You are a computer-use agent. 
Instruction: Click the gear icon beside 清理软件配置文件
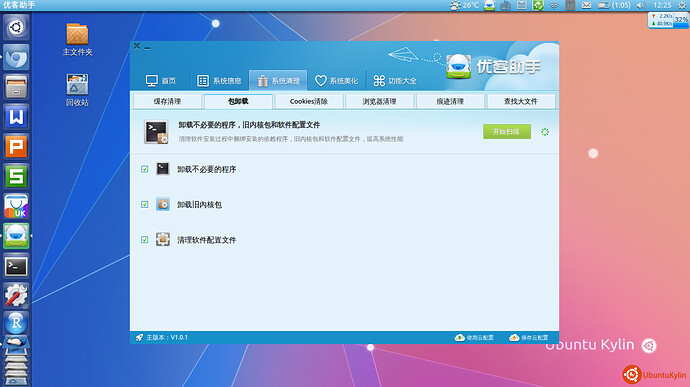(163, 239)
